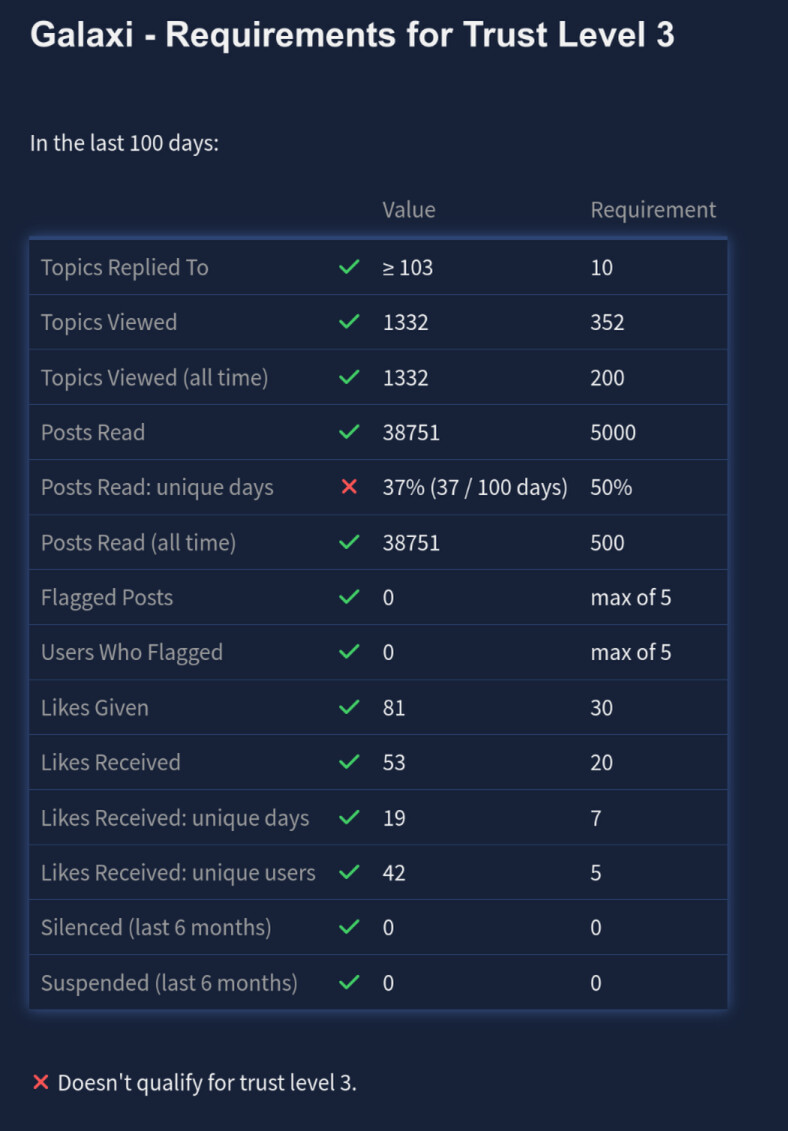This screenshot has height=1131, width=788.
Task: Click the checkmark for Likes Received: unique users
Action: coord(349,872)
